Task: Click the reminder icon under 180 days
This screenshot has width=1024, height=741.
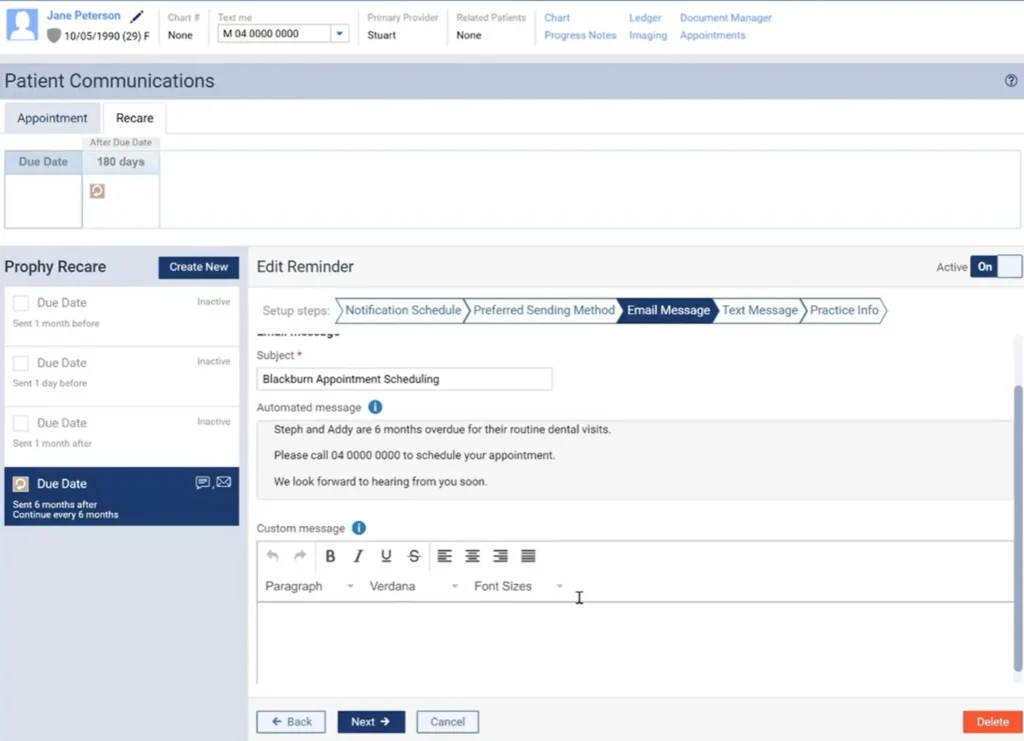Action: (x=97, y=191)
